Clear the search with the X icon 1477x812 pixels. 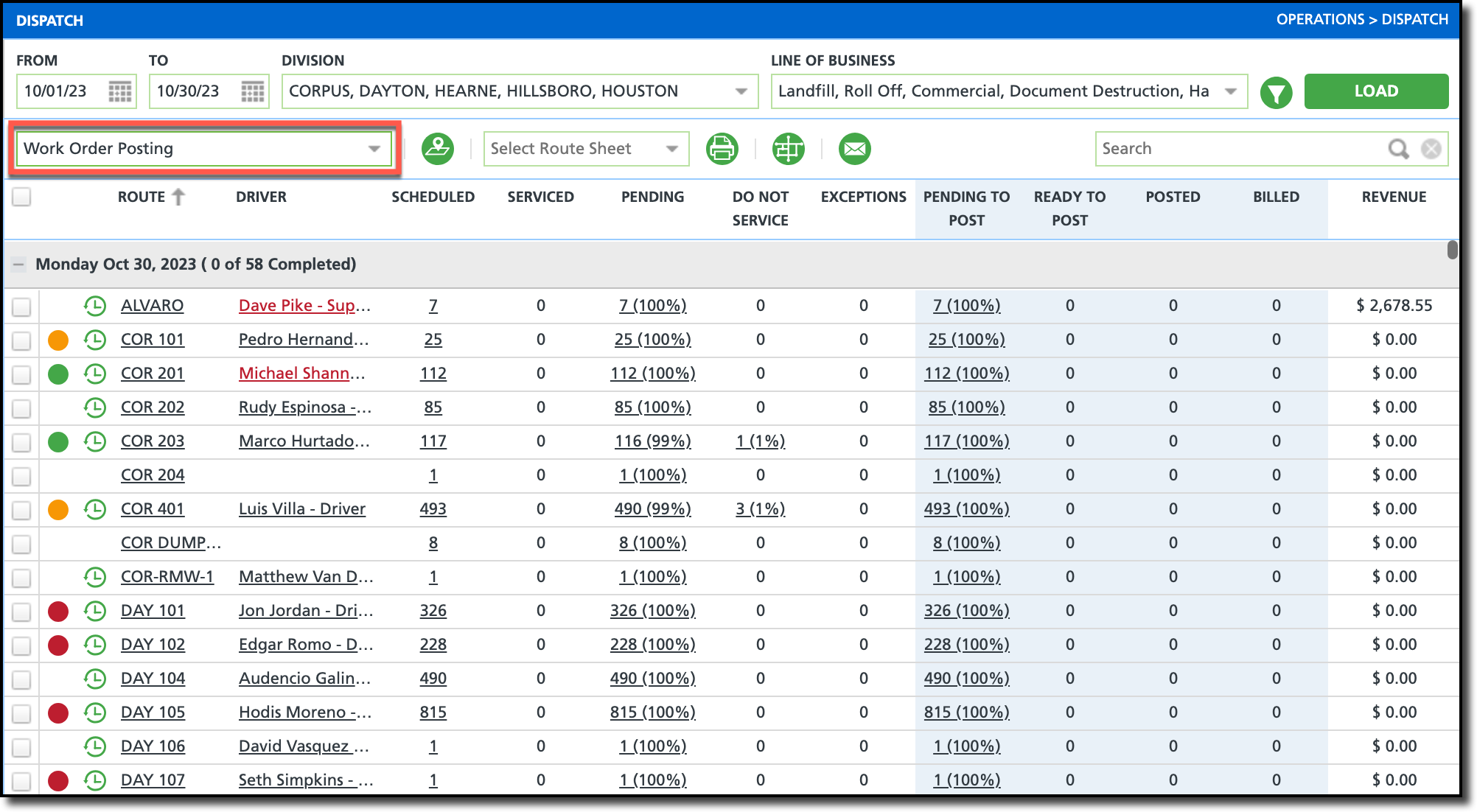click(x=1431, y=149)
